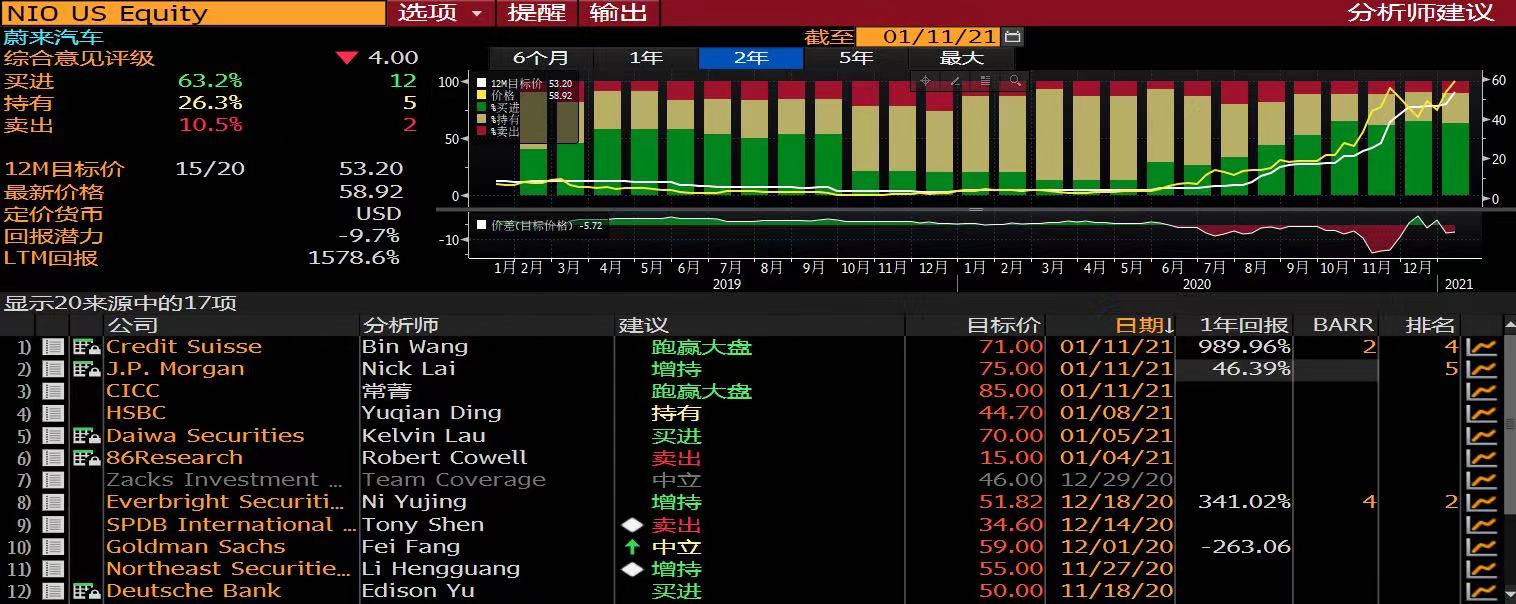Toggle the 价差(目标价格) legend entry in lower chart
This screenshot has width=1516, height=604.
coord(540,225)
